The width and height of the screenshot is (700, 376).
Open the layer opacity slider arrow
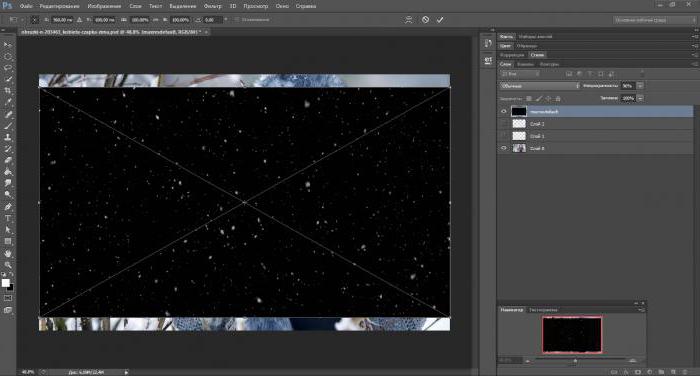coord(641,86)
